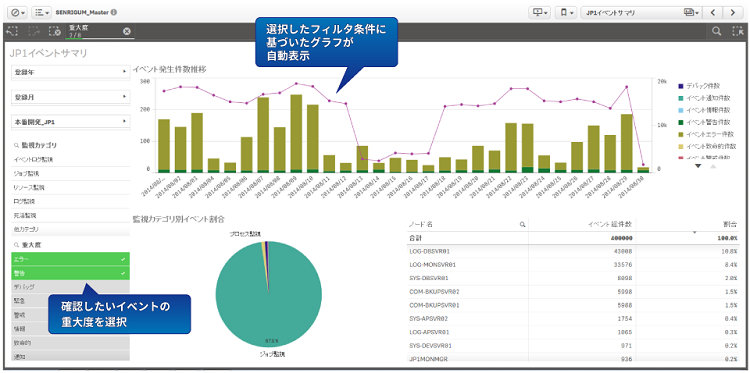Click the clear all selections icon
The height and width of the screenshot is (373, 750).
point(55,32)
